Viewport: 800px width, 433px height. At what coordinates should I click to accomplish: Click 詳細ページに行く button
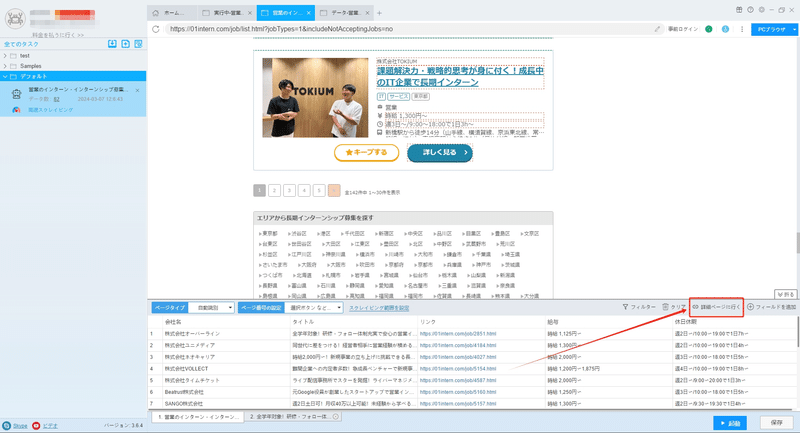pyautogui.click(x=716, y=307)
